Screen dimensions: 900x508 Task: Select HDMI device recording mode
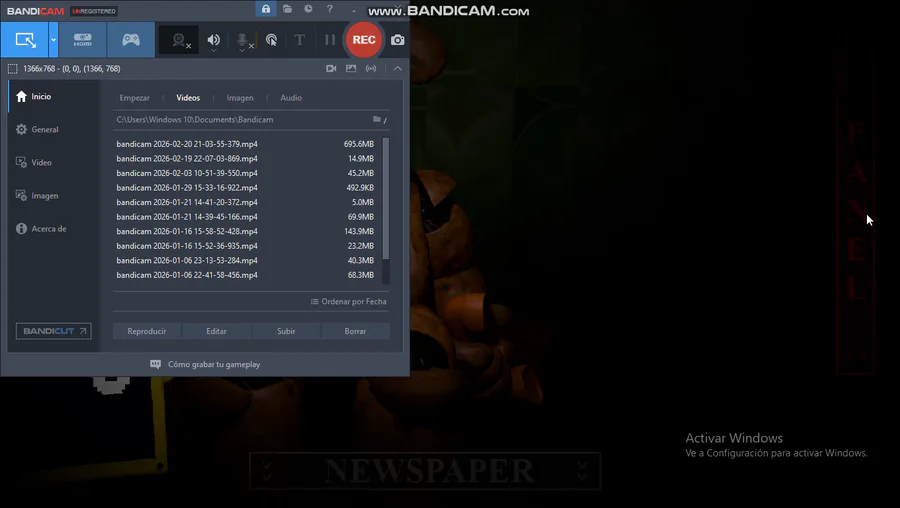(x=83, y=40)
